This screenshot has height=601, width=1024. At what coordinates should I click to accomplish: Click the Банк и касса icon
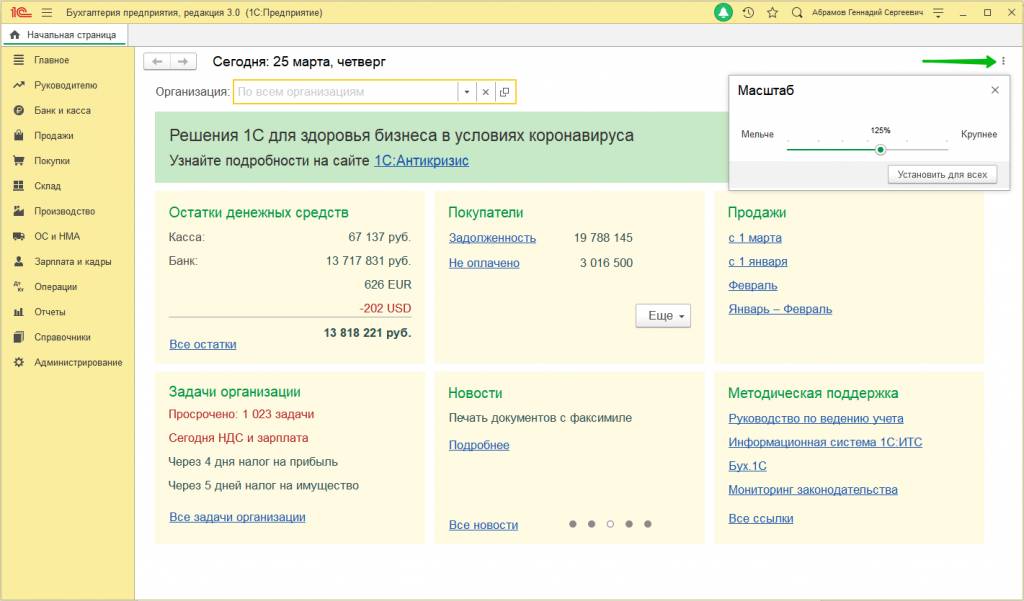pos(19,110)
